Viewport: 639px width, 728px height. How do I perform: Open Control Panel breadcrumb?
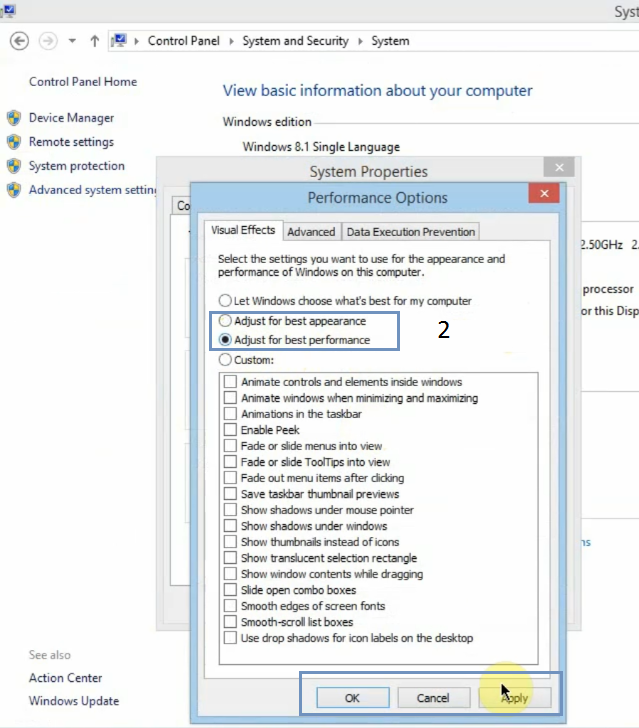pos(184,41)
